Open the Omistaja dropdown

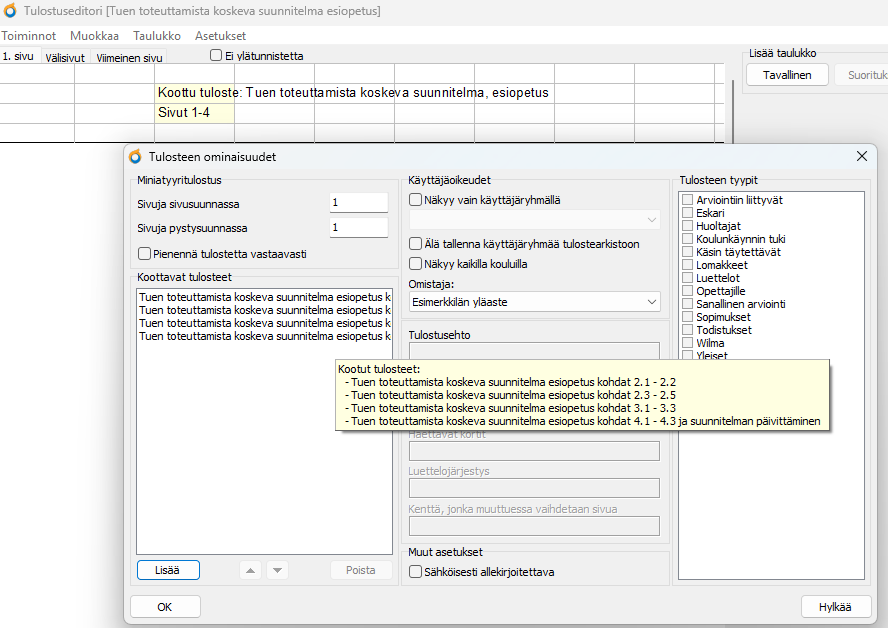coord(534,302)
